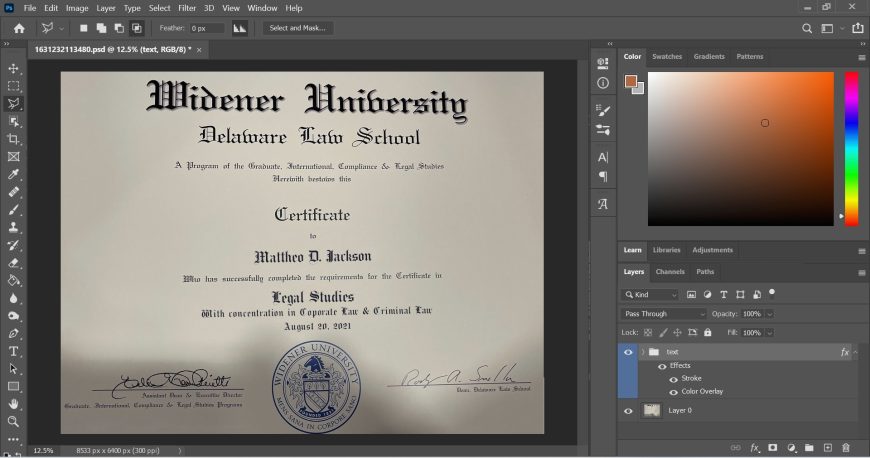Viewport: 870px width, 458px height.
Task: Click the Select and Mask button
Action: point(297,28)
